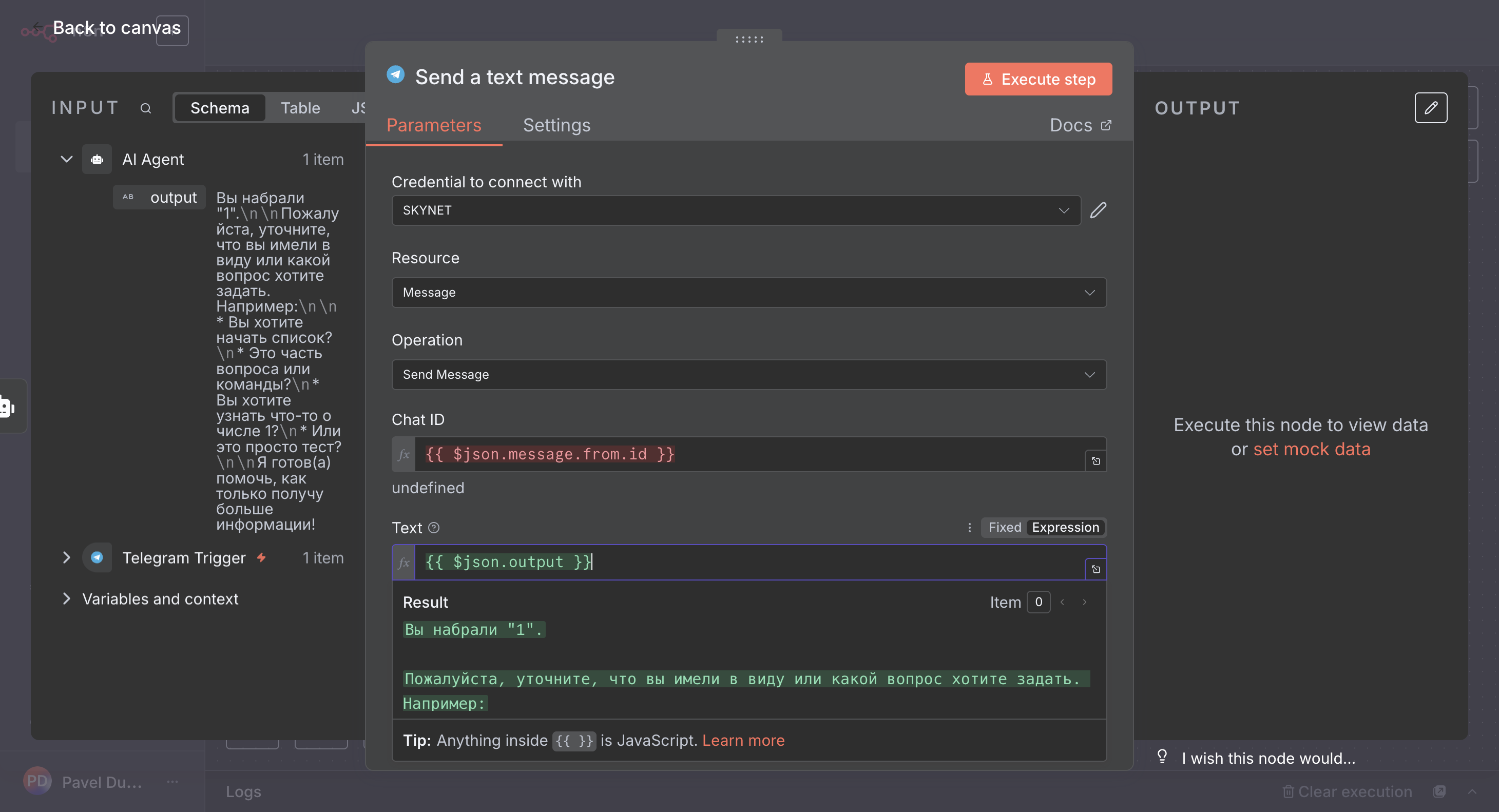Switch to the Settings tab

point(556,125)
